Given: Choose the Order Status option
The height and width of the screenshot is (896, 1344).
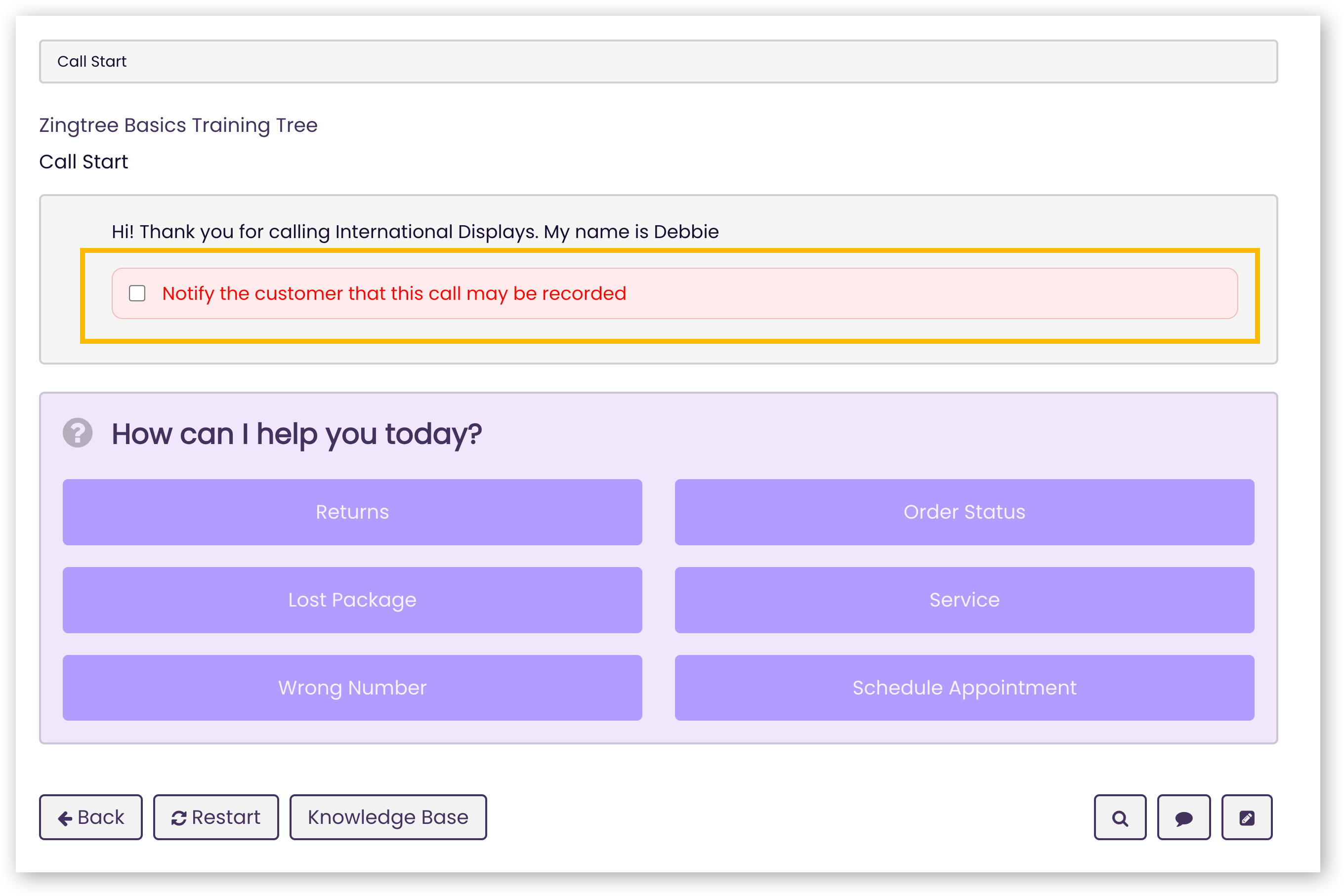Looking at the screenshot, I should (x=964, y=512).
